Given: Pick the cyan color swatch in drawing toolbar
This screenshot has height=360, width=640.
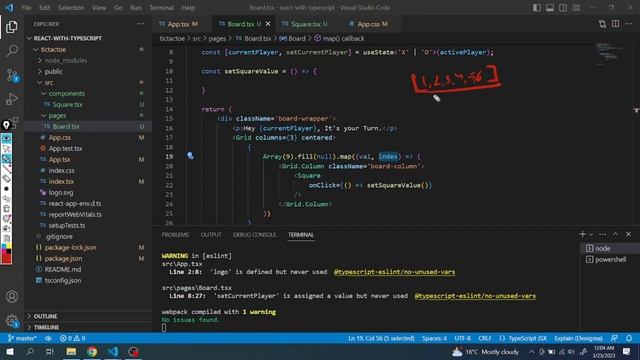Looking at the screenshot, I should (x=4, y=247).
